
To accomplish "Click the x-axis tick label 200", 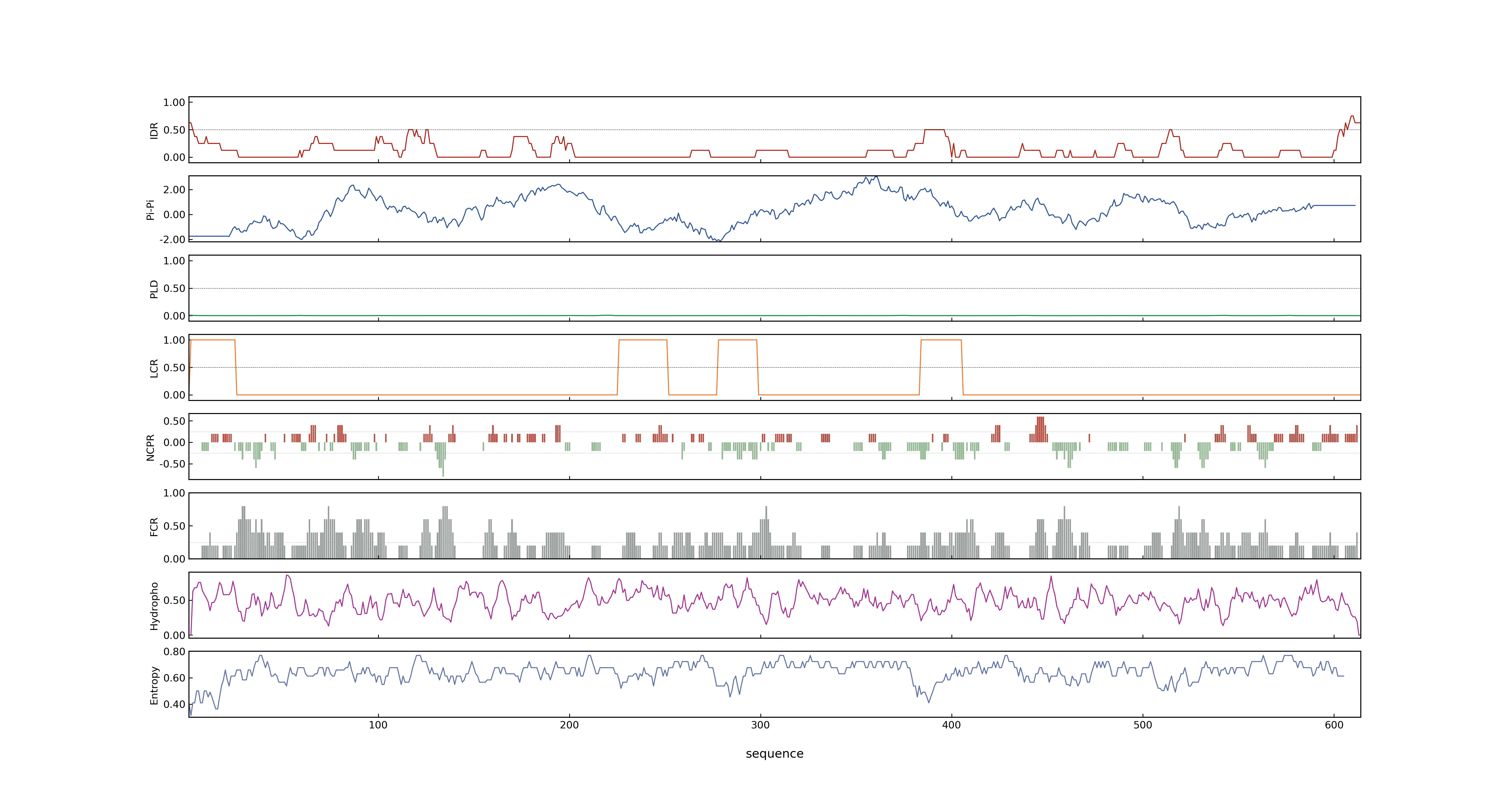I will tap(569, 725).
